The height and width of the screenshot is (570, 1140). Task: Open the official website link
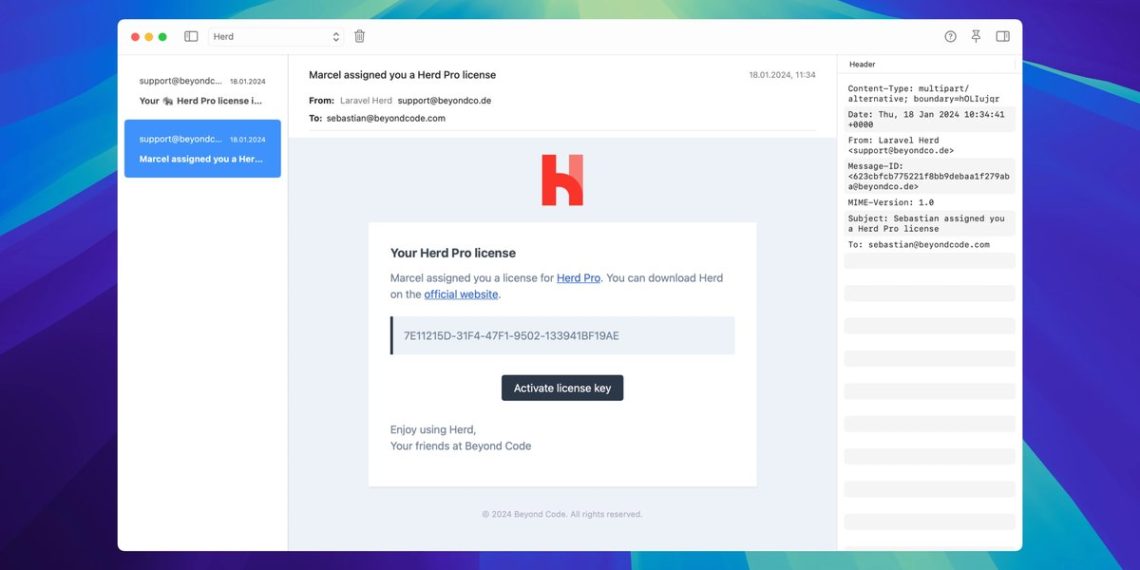tap(461, 295)
